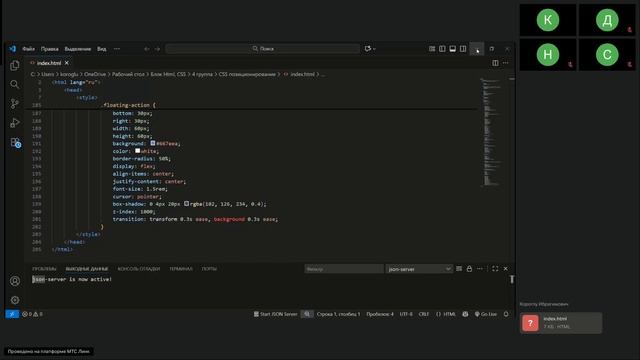Click the OneDrive breadcrumb segment
This screenshot has height=360, width=640.
coord(95,74)
